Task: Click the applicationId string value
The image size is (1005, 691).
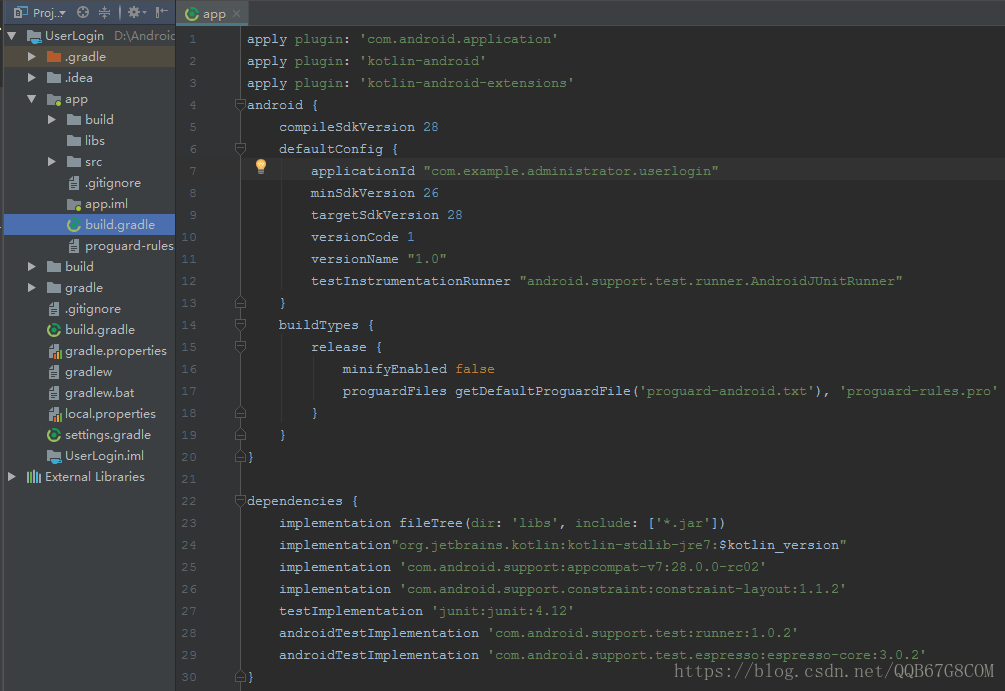Action: click(570, 171)
